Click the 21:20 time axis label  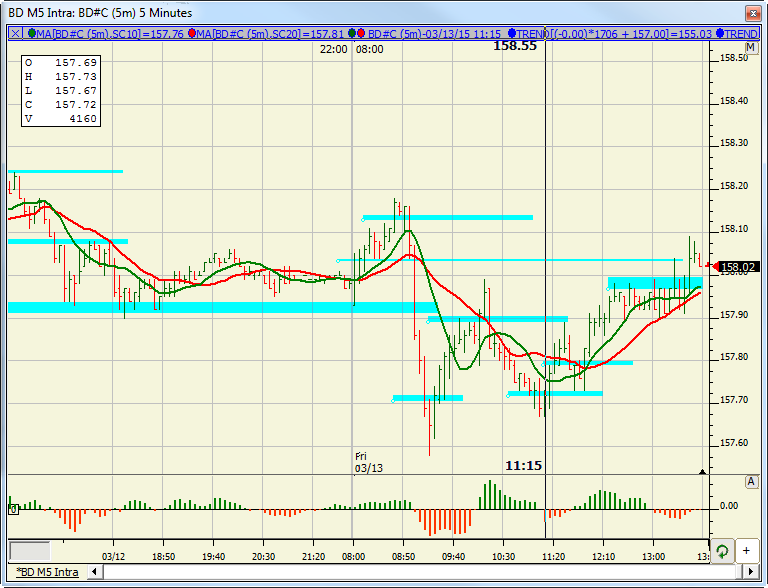pyautogui.click(x=313, y=557)
